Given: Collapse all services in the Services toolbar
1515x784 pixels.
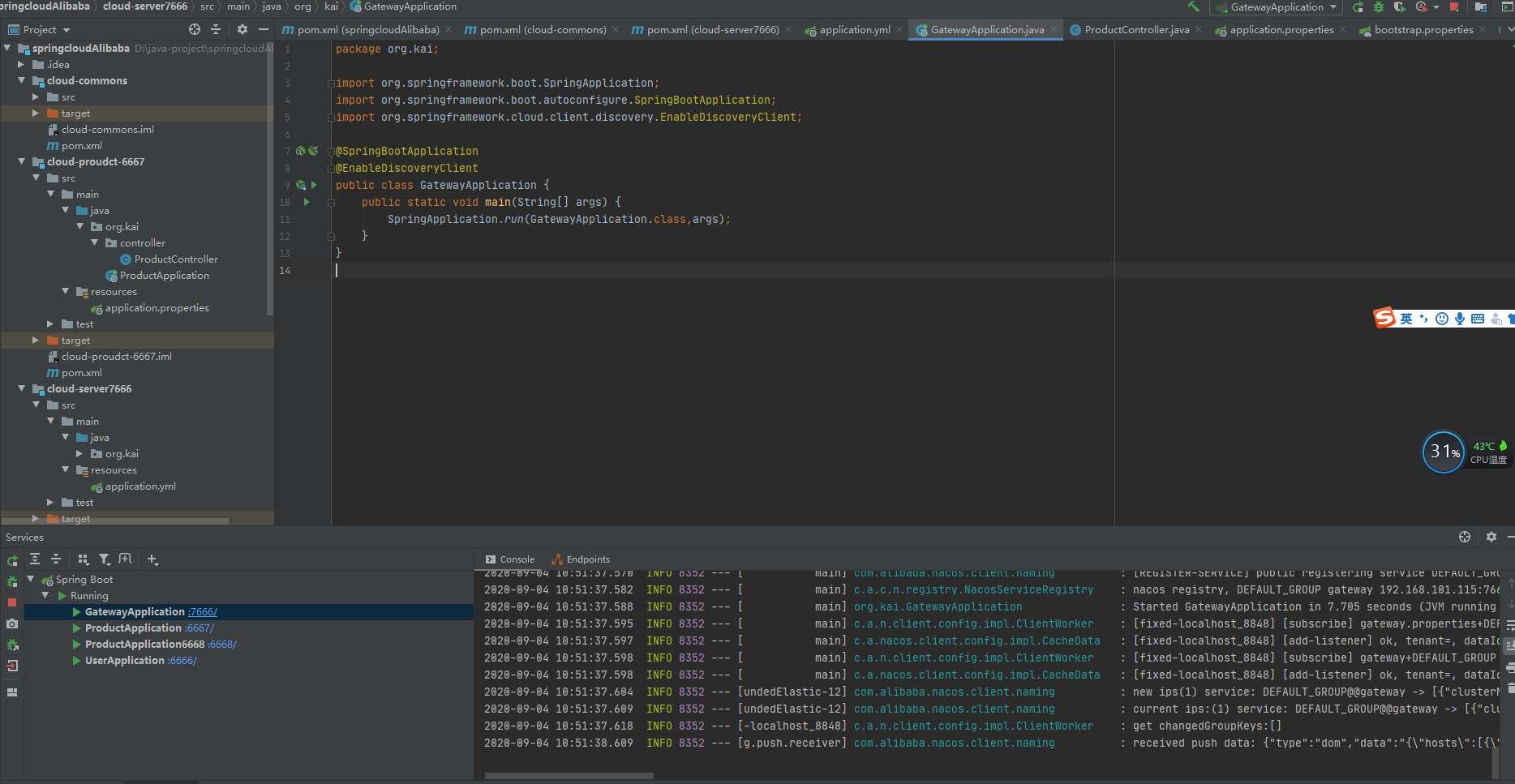Looking at the screenshot, I should (x=56, y=559).
